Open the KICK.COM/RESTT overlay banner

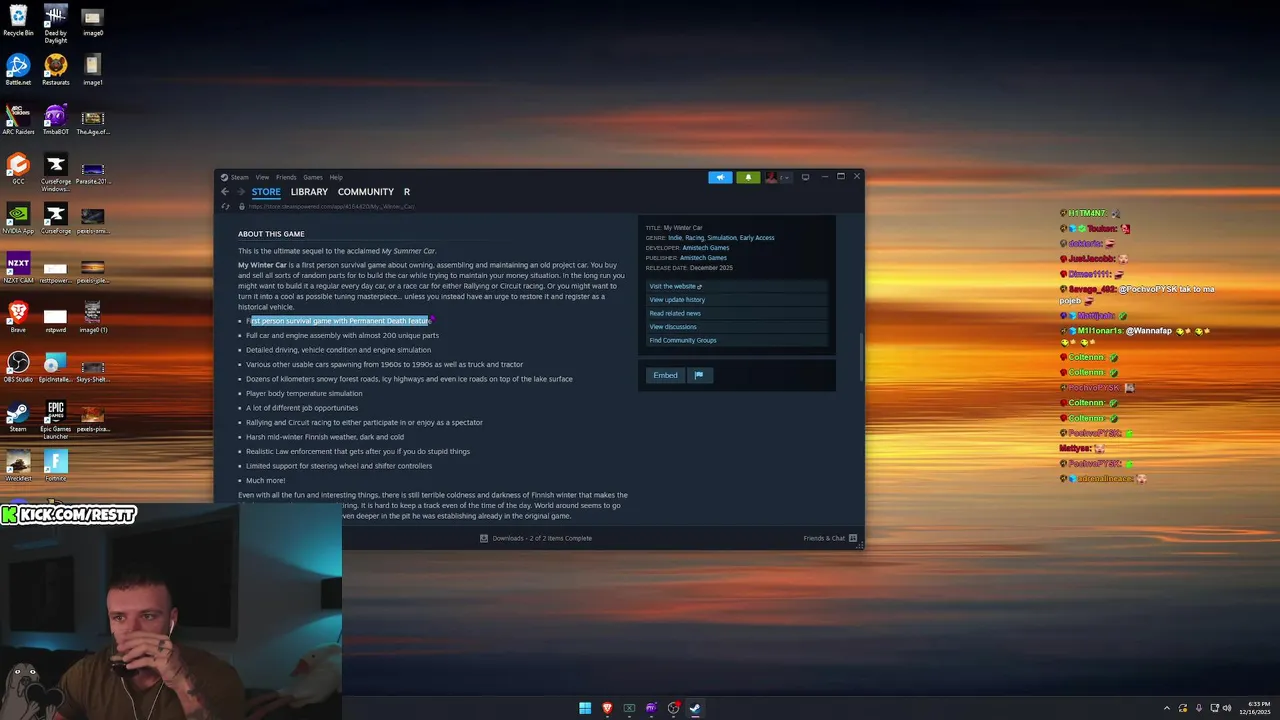tap(69, 514)
